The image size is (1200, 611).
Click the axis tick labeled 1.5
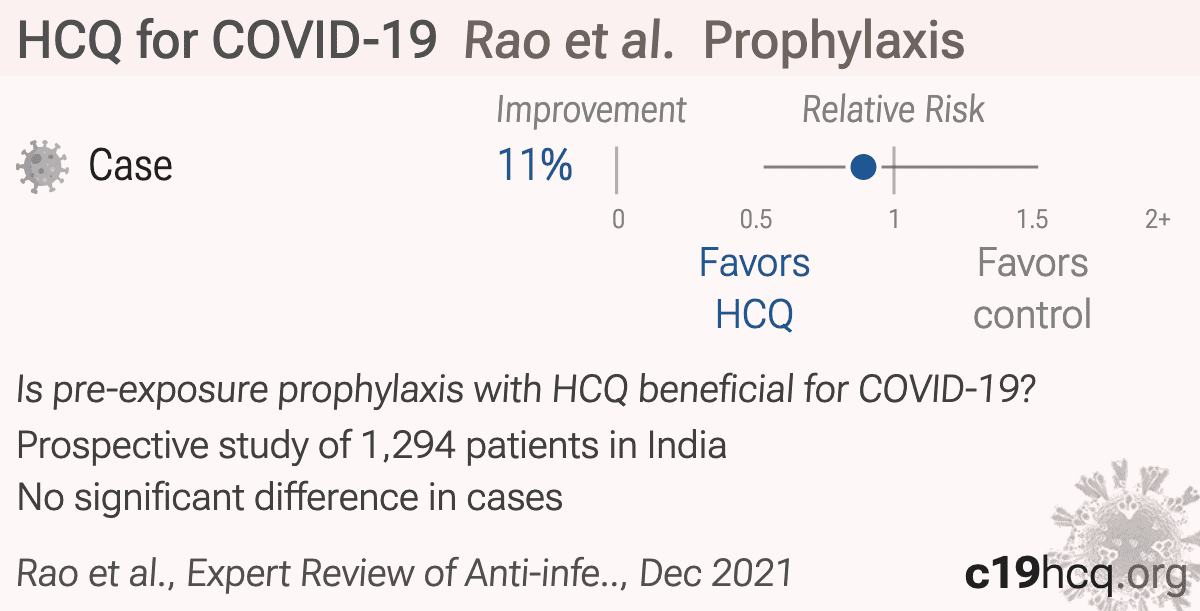point(1032,219)
